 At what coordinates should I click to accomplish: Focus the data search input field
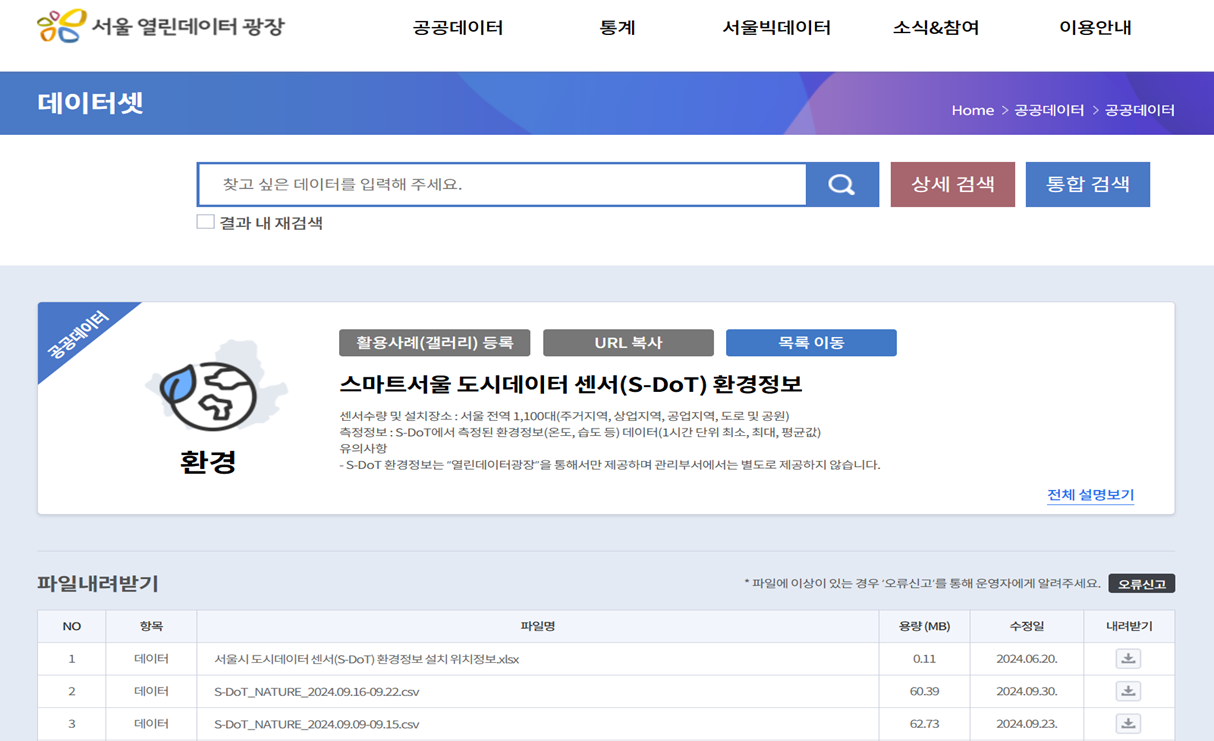click(502, 185)
